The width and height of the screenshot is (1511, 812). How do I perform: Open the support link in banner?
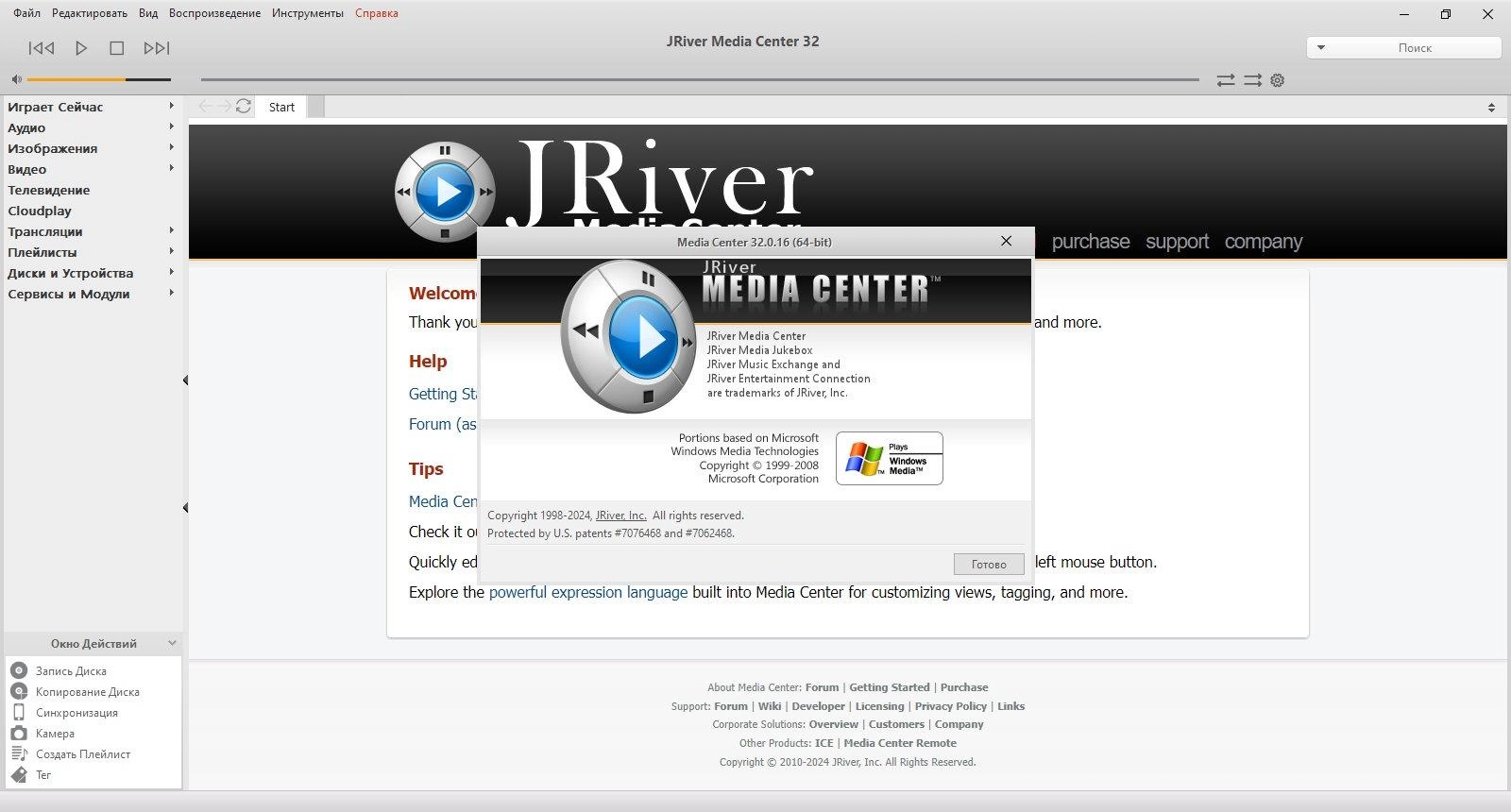click(1178, 242)
